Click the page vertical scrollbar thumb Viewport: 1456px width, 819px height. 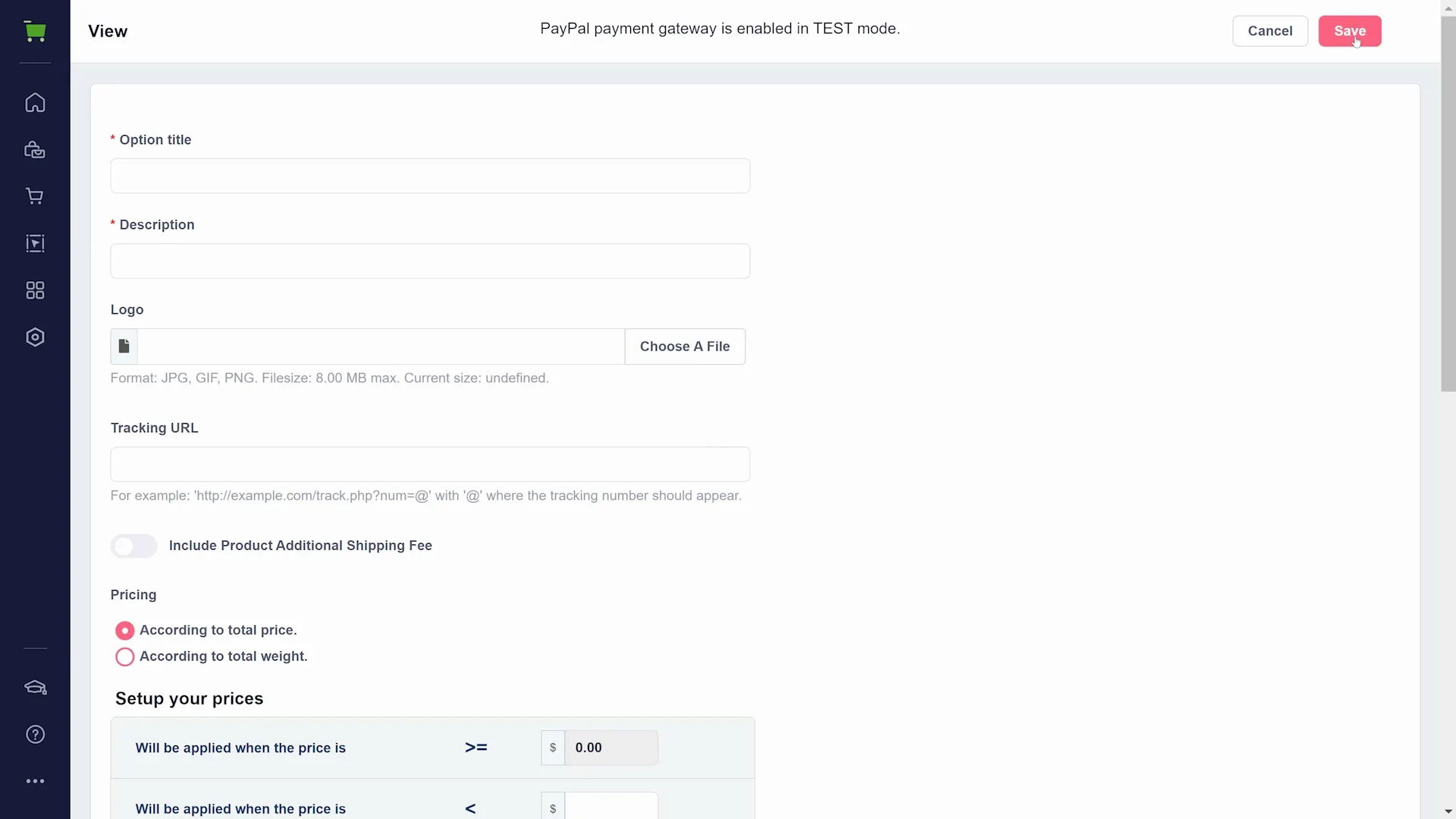point(1448,203)
